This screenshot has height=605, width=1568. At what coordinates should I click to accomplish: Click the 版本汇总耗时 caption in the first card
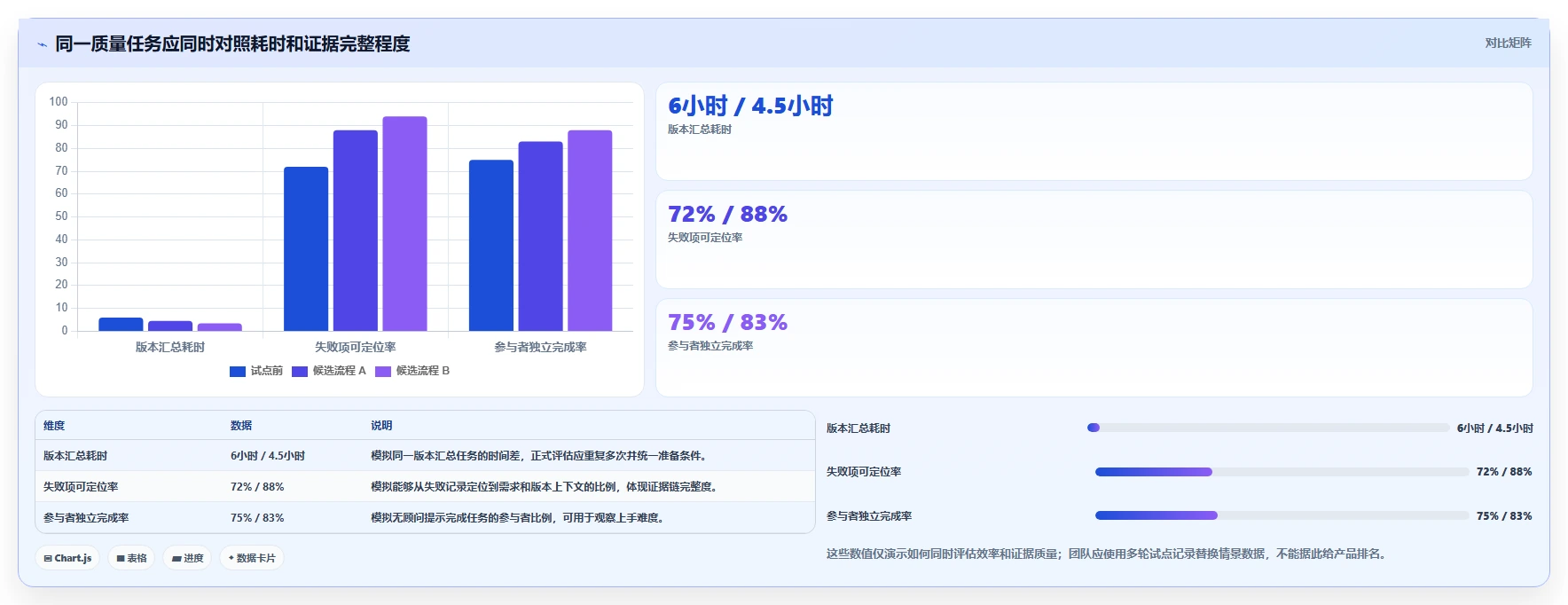click(700, 130)
